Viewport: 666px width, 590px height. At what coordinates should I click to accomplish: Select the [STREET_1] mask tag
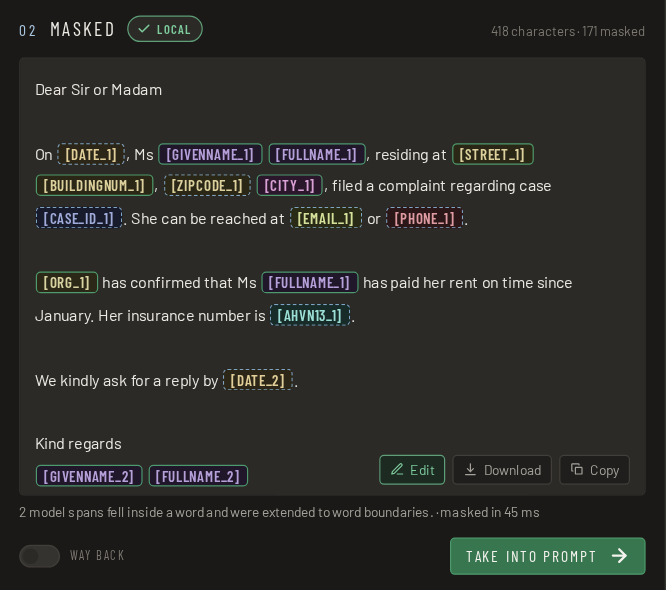493,154
